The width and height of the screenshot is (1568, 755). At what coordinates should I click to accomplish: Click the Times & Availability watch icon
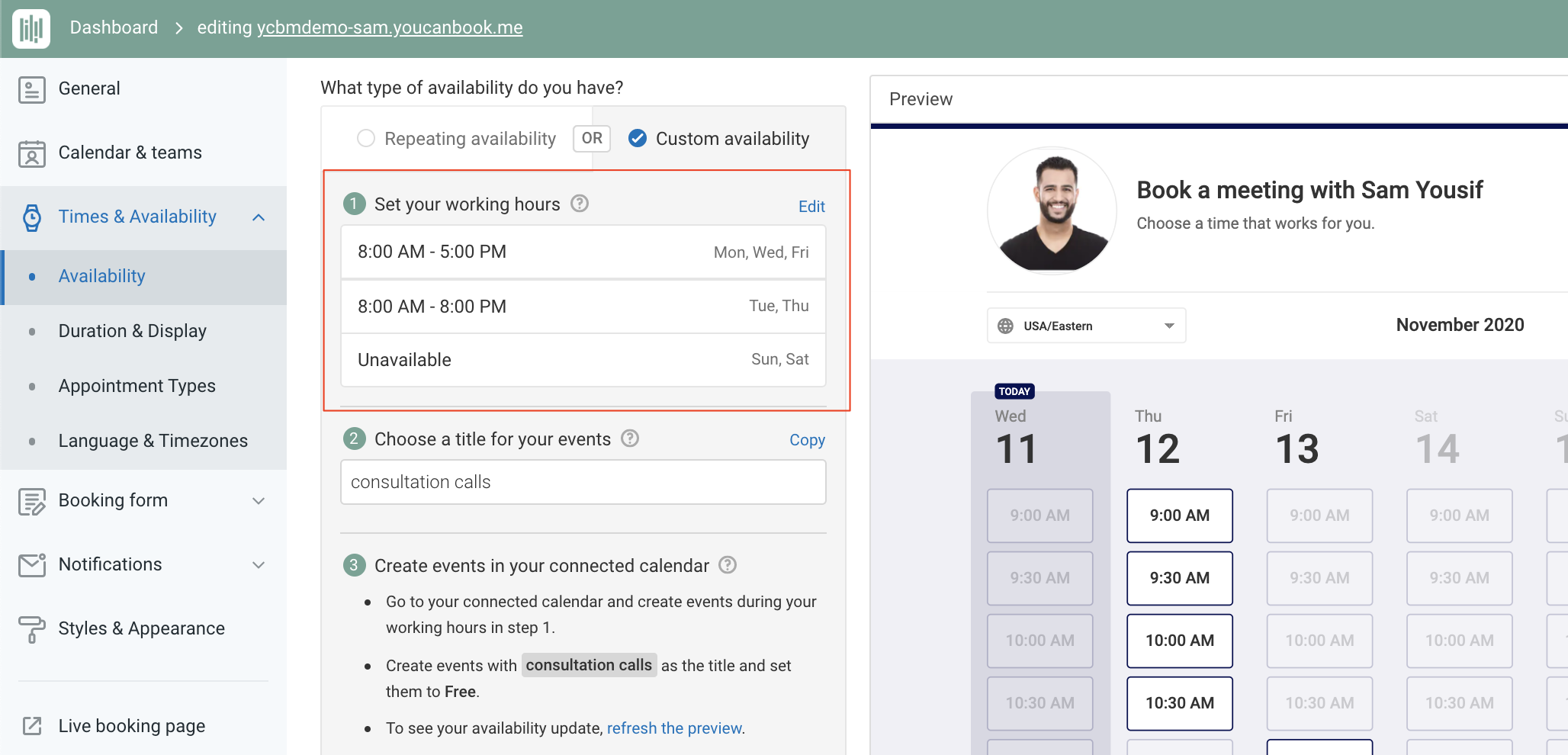31,217
